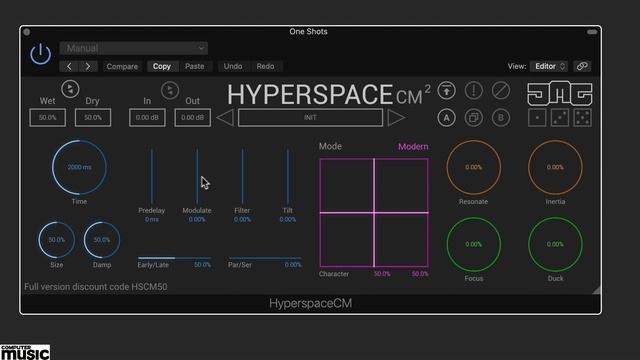Click the Duck knob
The width and height of the screenshot is (640, 360).
tap(555, 244)
